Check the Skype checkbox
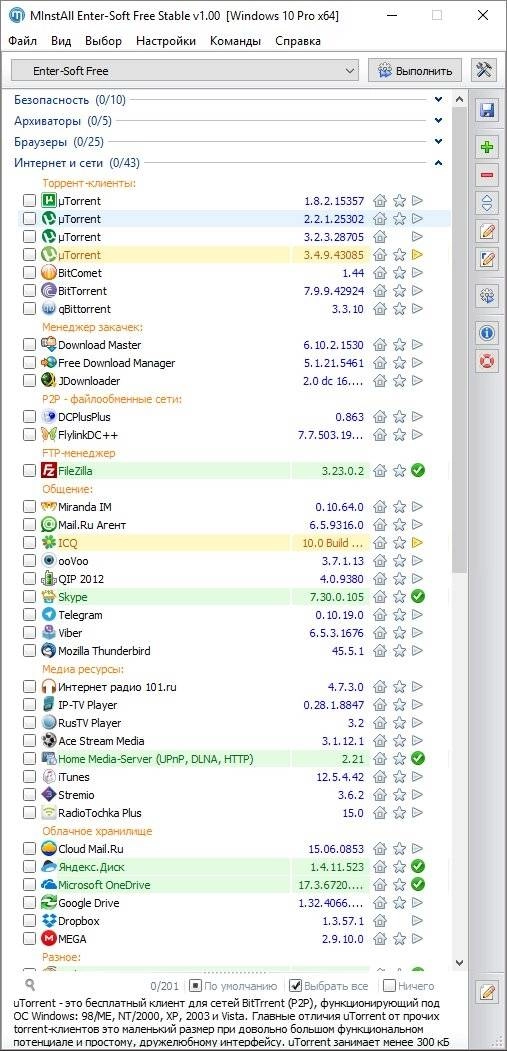The height and width of the screenshot is (1051, 507). point(30,597)
